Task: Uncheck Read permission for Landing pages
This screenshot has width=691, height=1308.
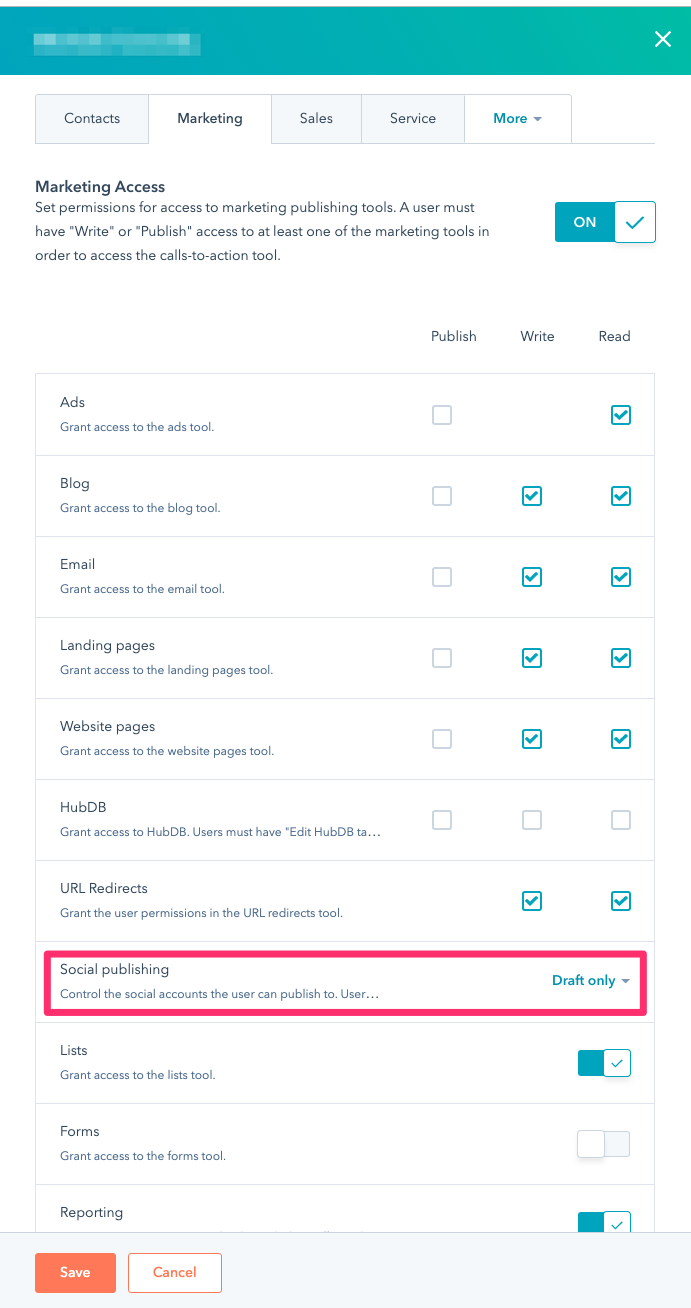Action: tap(621, 658)
